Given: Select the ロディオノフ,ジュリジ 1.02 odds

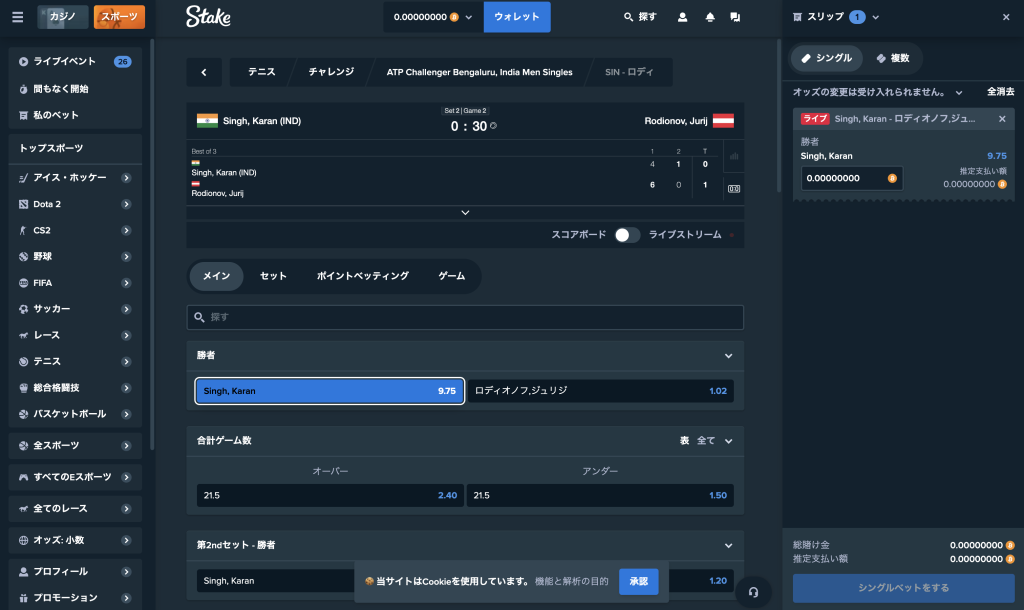Looking at the screenshot, I should coord(601,391).
